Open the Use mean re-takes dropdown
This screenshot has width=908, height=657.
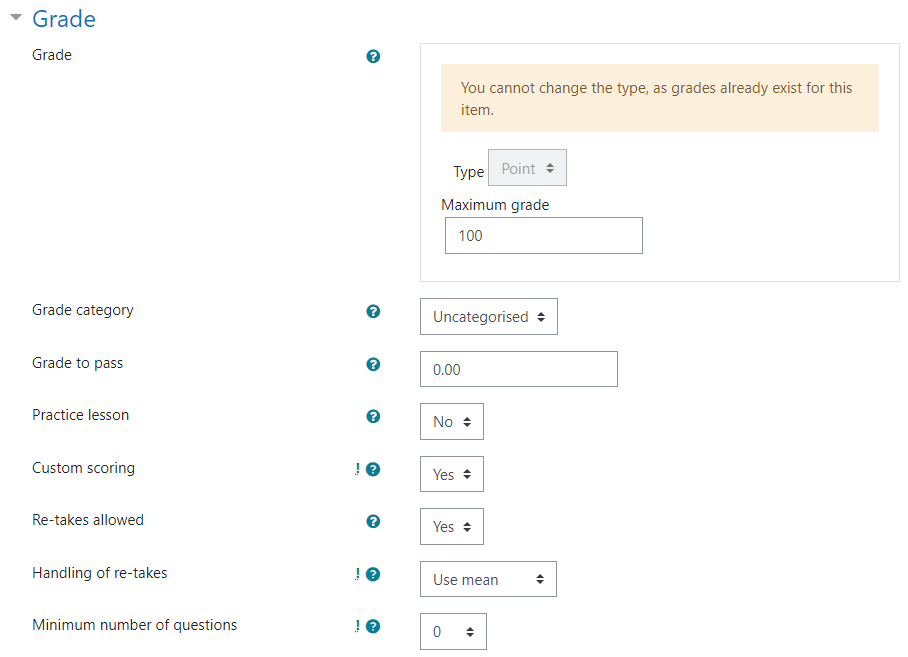coord(488,579)
